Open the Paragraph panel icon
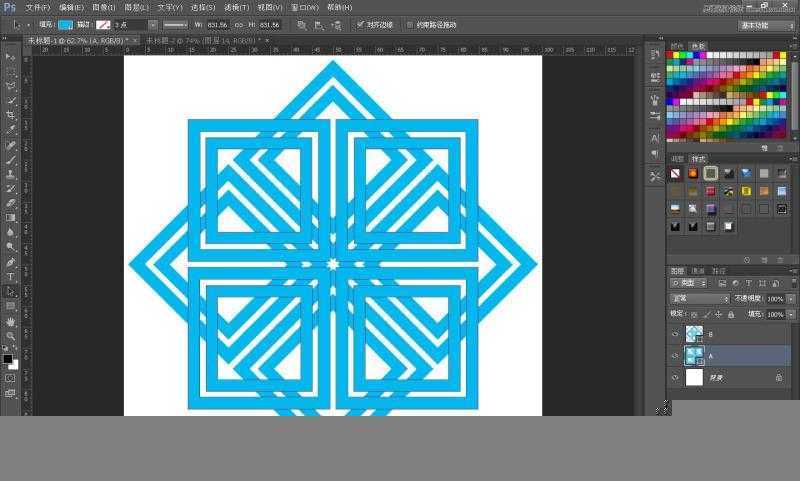Viewport: 800px width, 481px height. [655, 154]
